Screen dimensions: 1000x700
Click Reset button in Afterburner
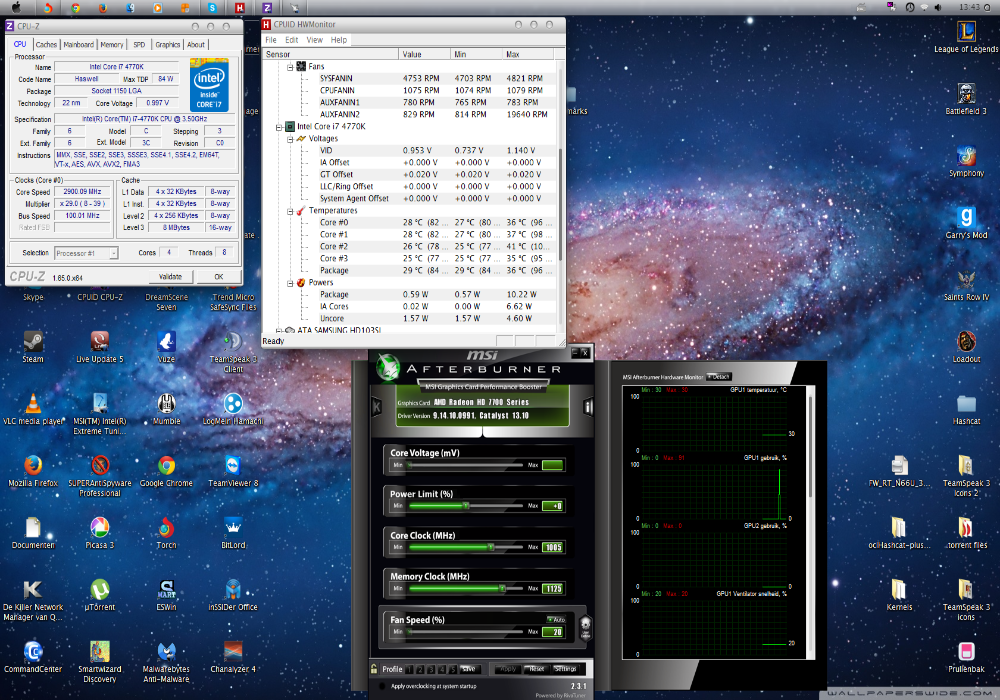tap(537, 669)
